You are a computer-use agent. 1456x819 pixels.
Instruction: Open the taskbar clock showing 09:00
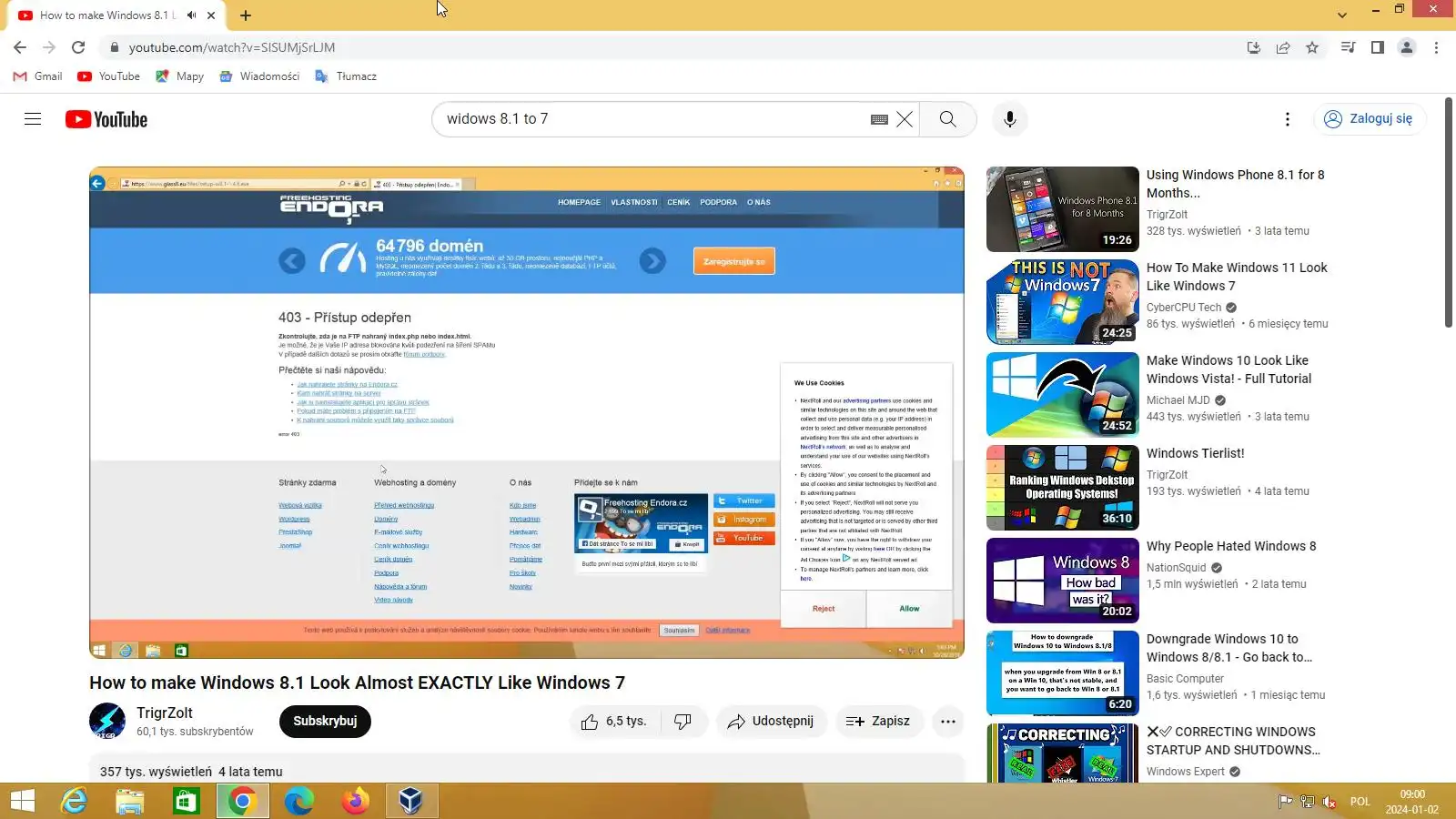1412,802
